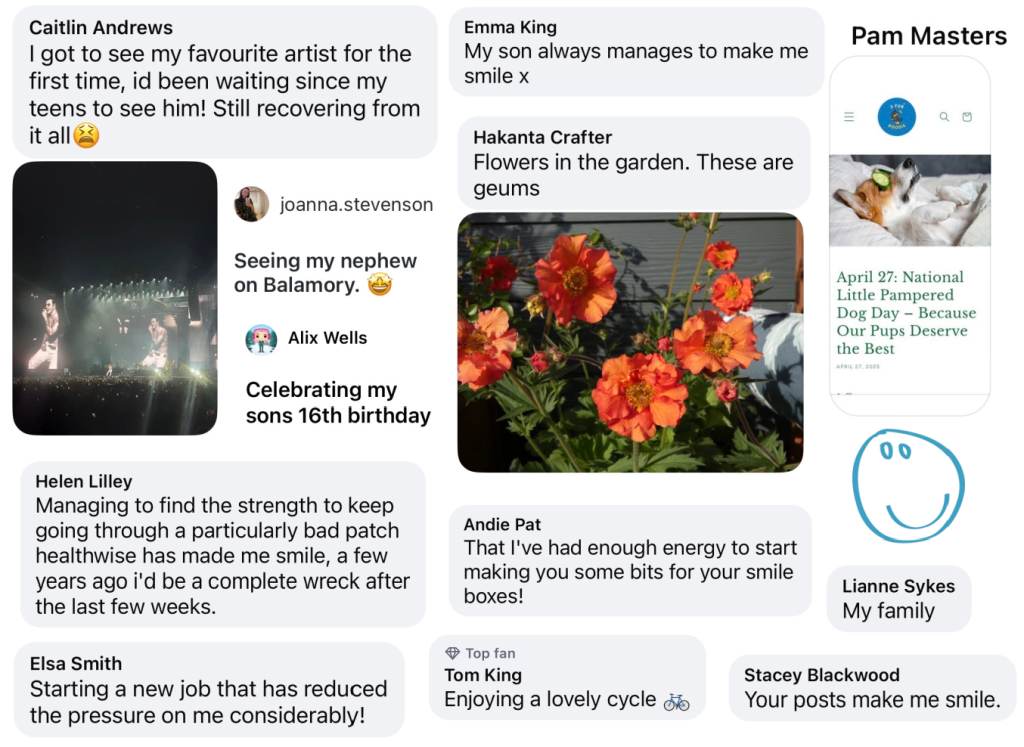The height and width of the screenshot is (747, 1024).
Task: Click the Pam Masters heading
Action: 929,37
